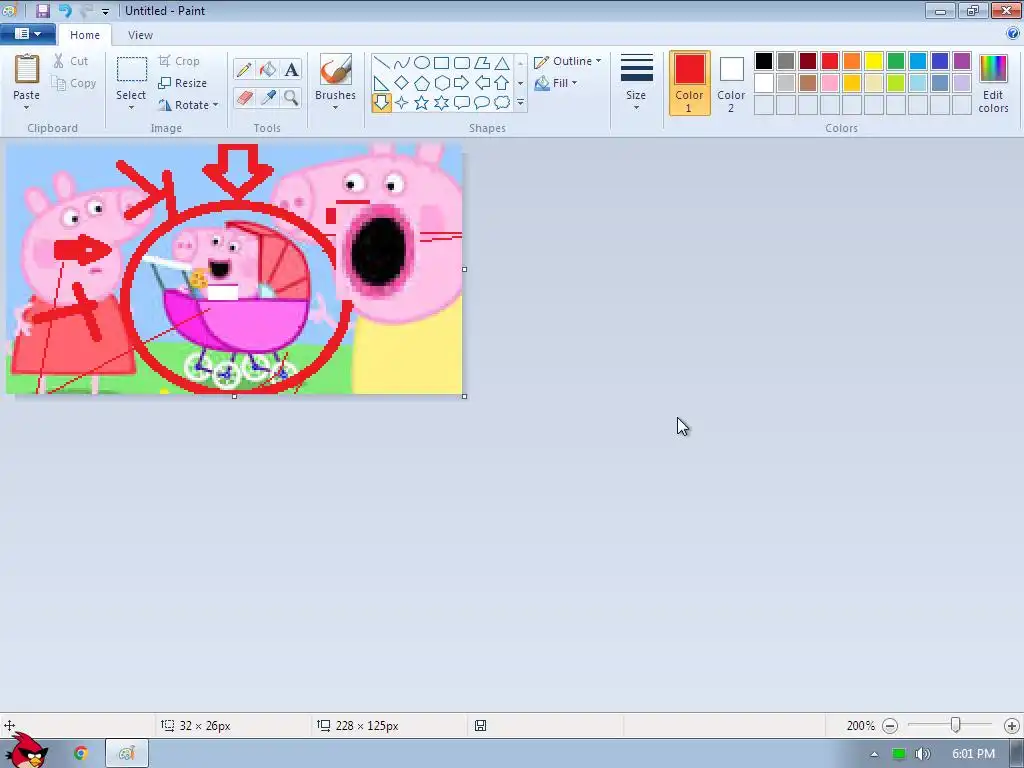
Task: Select the Fill with color bucket tool
Action: pos(268,69)
